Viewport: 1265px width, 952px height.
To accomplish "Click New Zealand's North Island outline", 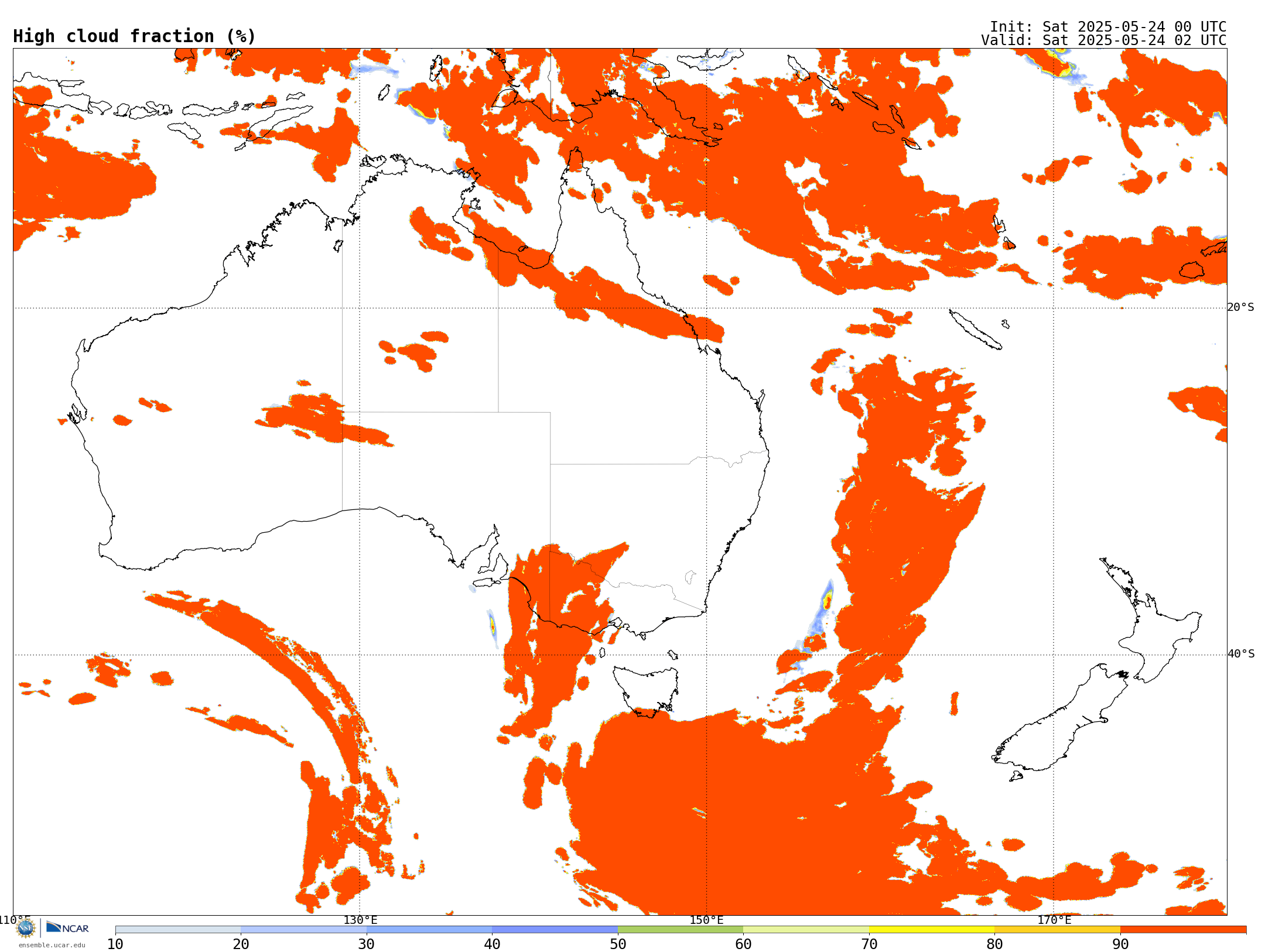I will point(1151,622).
